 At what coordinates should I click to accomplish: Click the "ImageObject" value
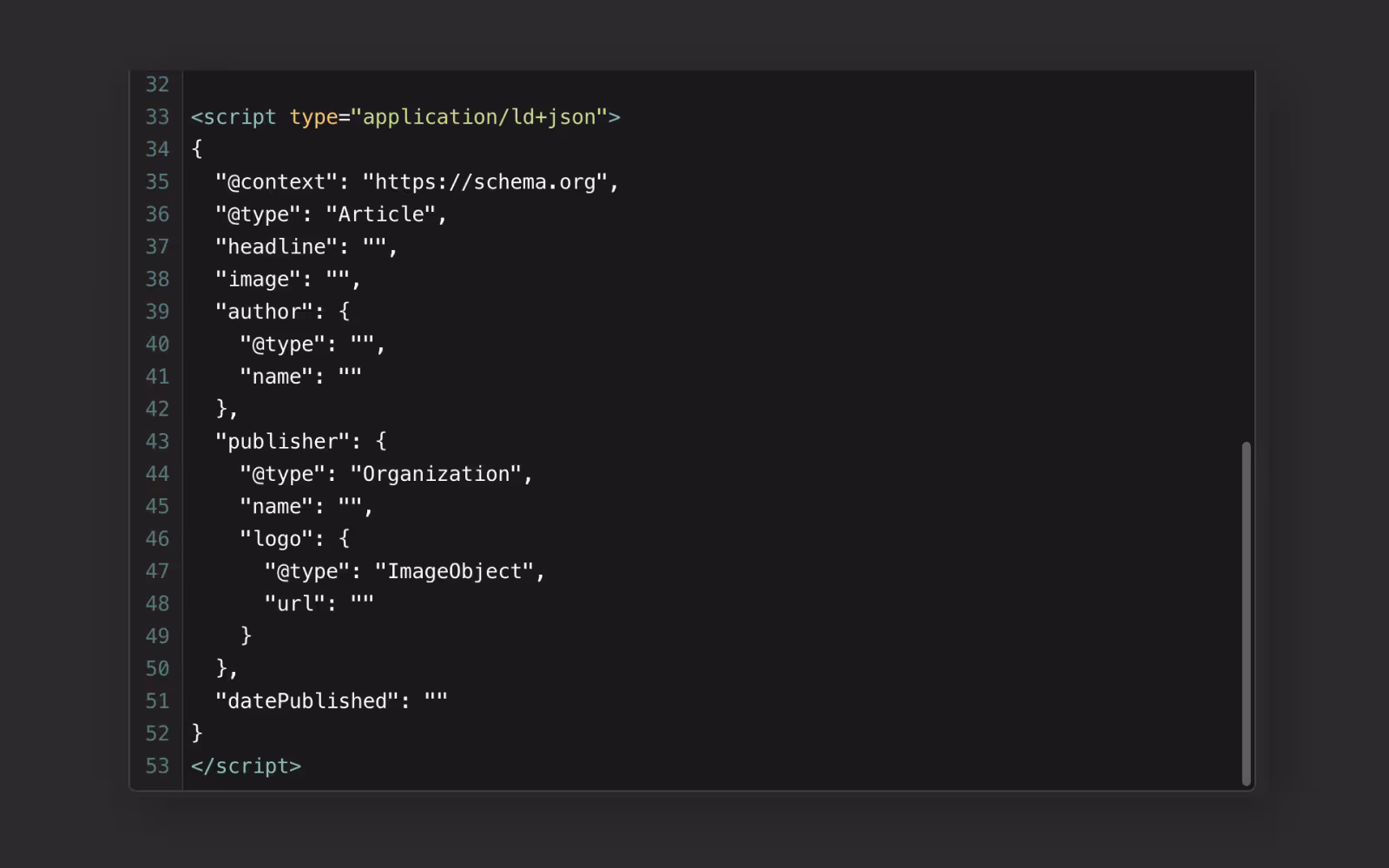point(454,571)
